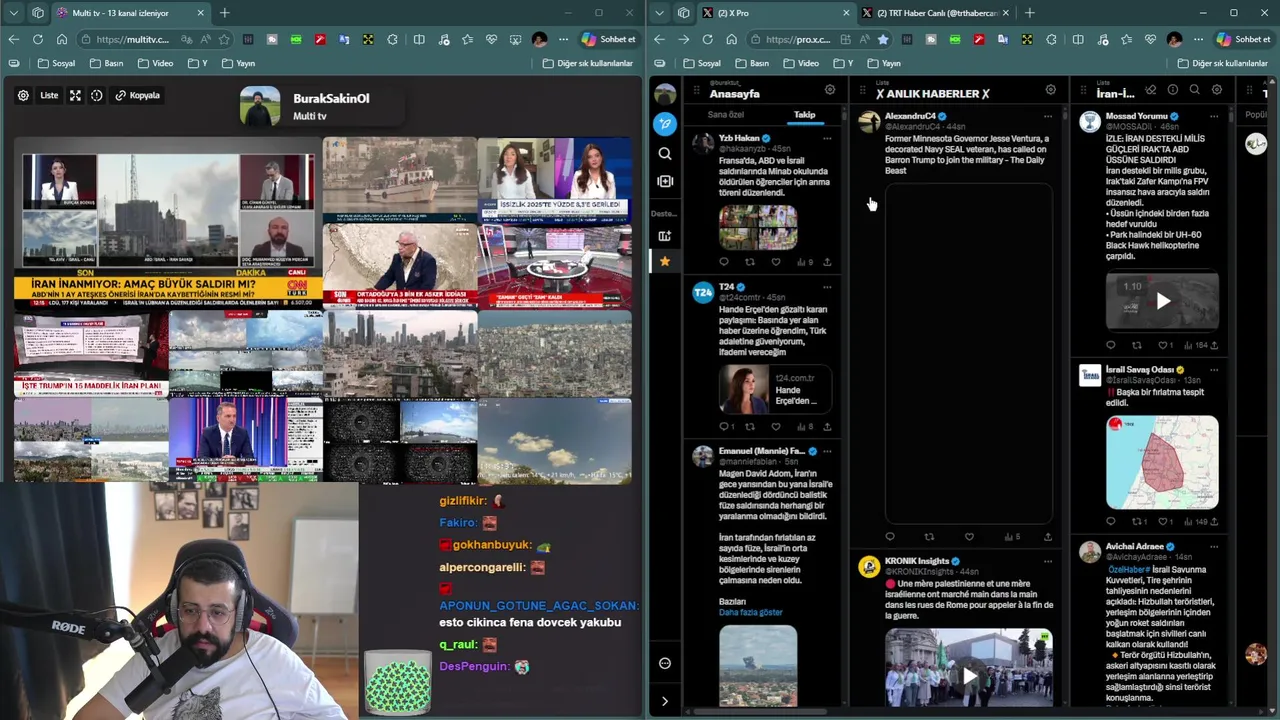Show info for the İran list column
Image resolution: width=1280 pixels, height=720 pixels.
pyautogui.click(x=1173, y=90)
